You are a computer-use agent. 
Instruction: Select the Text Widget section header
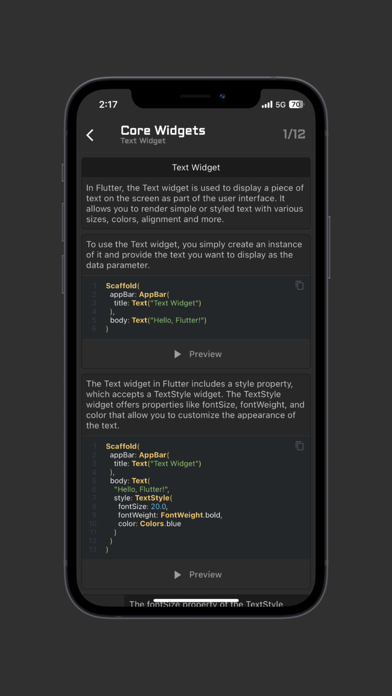click(x=196, y=167)
